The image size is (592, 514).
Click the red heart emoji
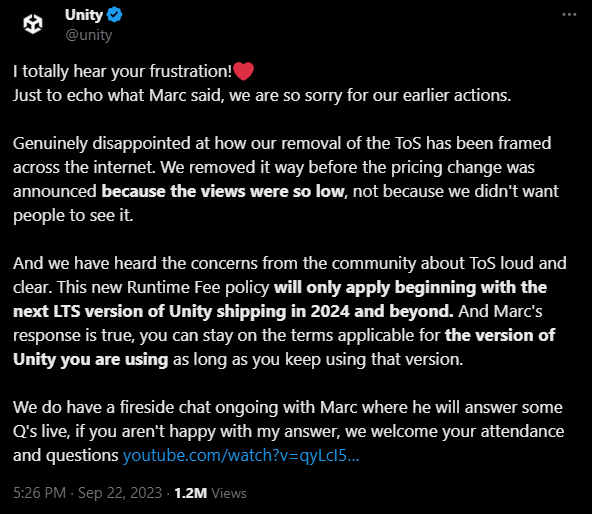pyautogui.click(x=244, y=71)
